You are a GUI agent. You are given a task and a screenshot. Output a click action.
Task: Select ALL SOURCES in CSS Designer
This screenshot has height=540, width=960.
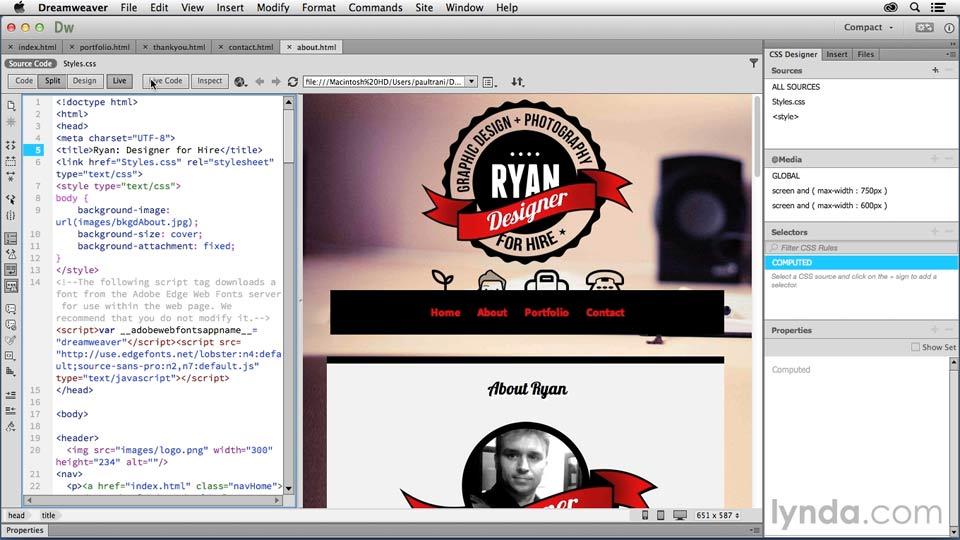coord(795,87)
